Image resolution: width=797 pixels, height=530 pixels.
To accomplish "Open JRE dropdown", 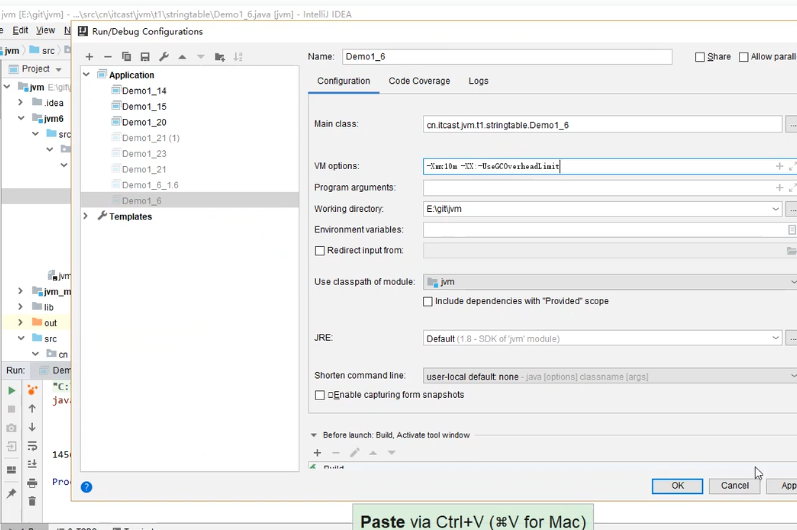I will pos(775,338).
